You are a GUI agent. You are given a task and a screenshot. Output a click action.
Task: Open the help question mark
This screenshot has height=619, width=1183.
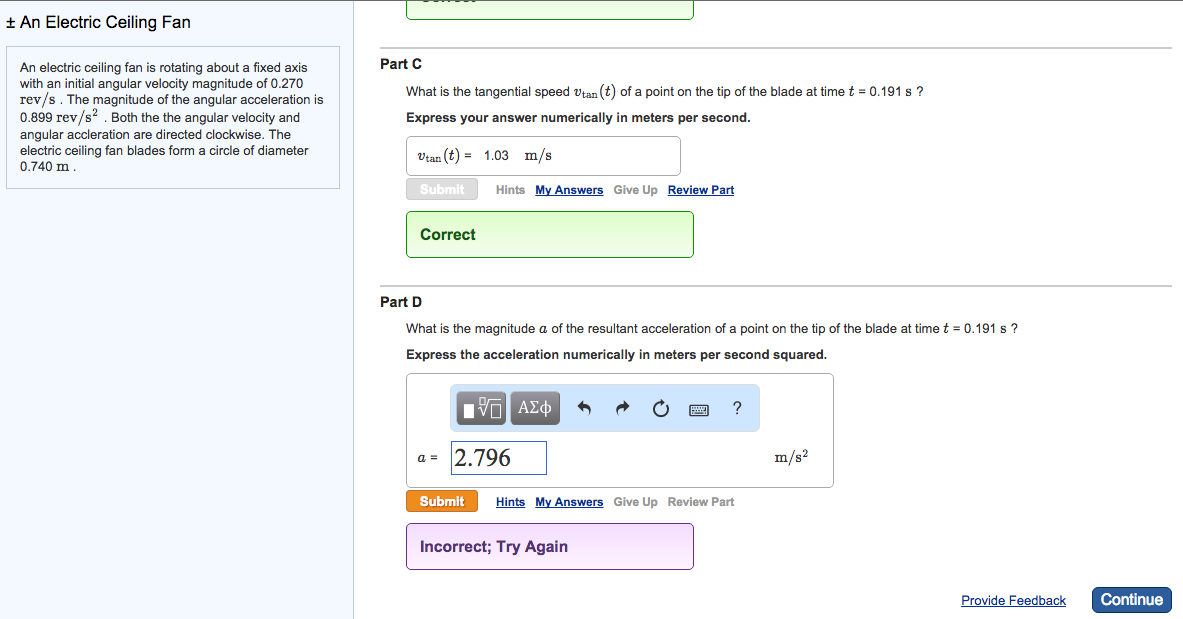click(737, 408)
